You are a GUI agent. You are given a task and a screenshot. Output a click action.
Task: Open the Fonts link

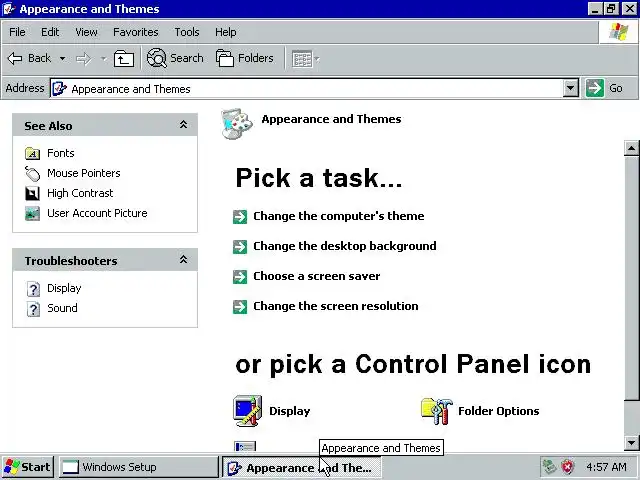coord(61,153)
